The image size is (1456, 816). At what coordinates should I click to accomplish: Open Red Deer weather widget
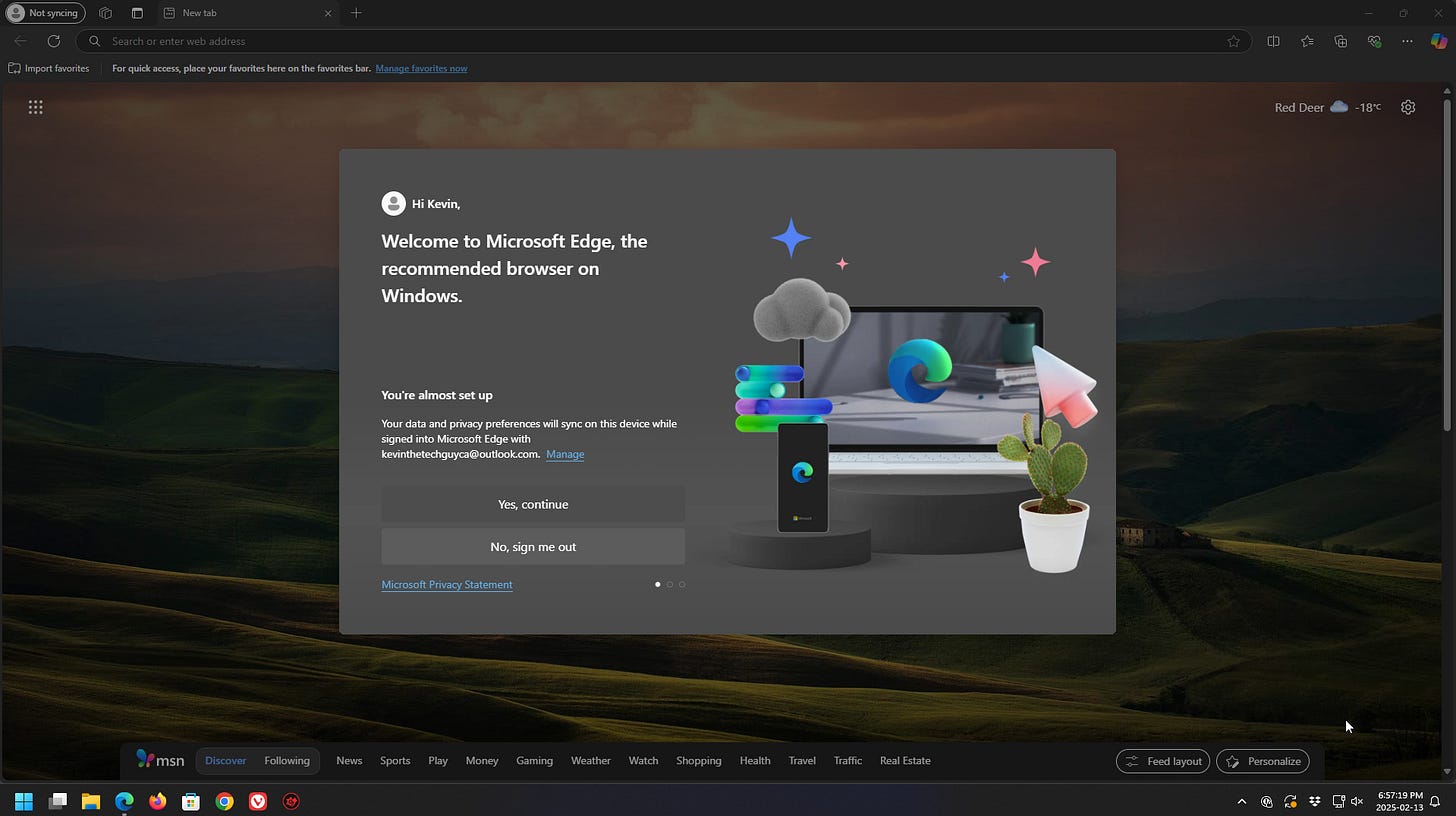click(x=1327, y=107)
